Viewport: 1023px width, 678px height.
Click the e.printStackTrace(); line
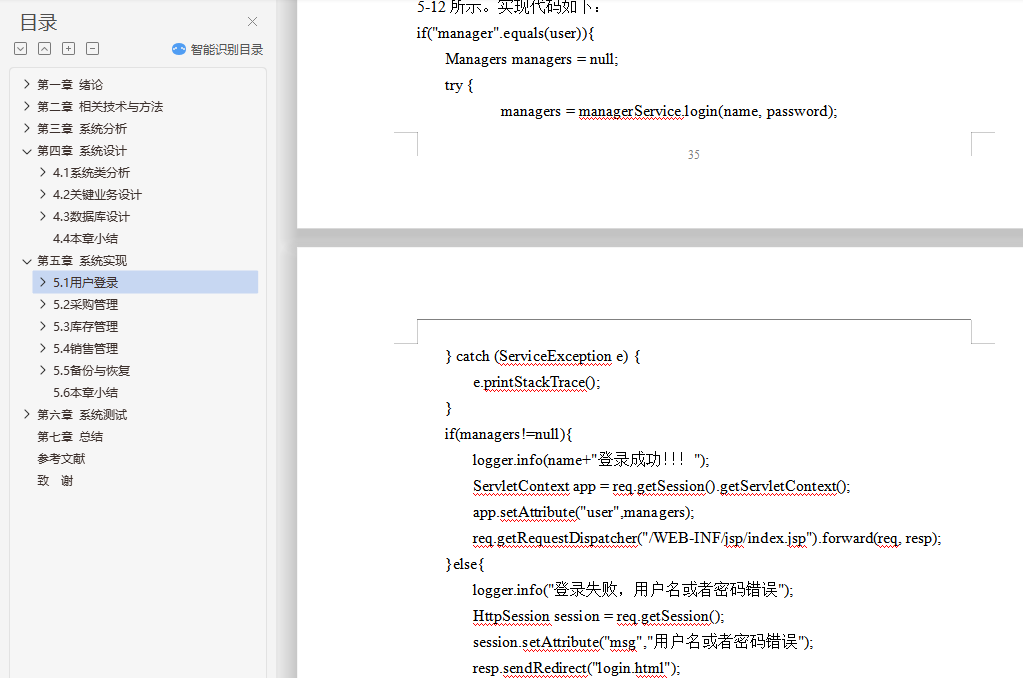[x=536, y=382]
